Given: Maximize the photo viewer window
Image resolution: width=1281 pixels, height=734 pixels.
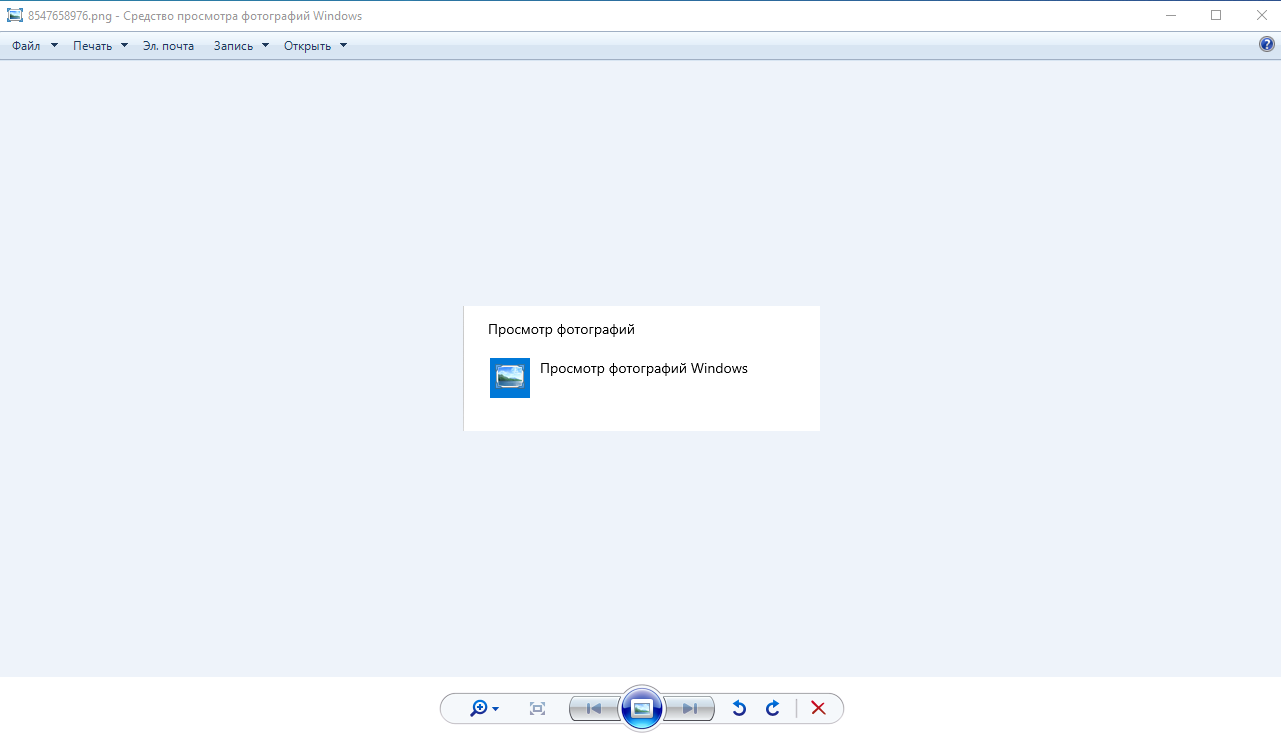Looking at the screenshot, I should tap(1216, 15).
